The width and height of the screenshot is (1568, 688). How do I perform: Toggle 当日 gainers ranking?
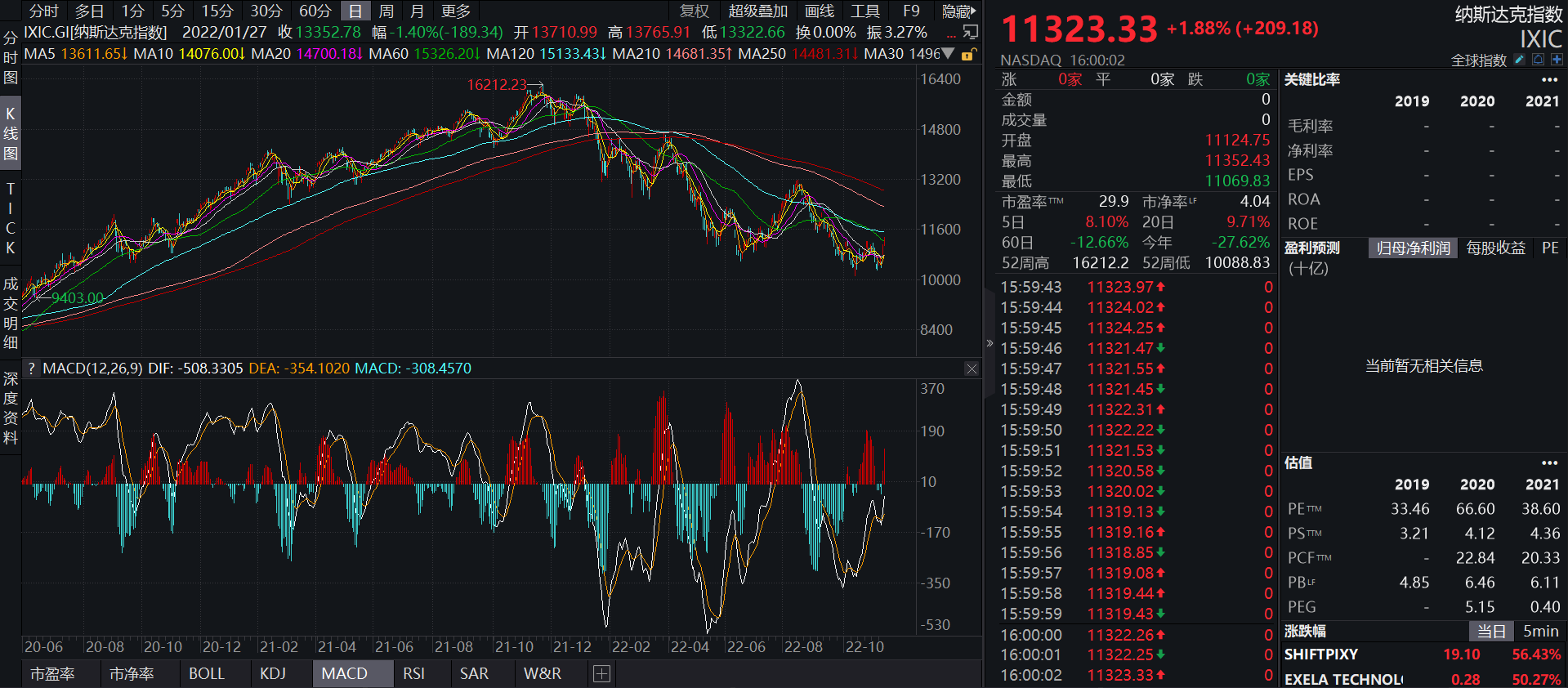point(1491,632)
